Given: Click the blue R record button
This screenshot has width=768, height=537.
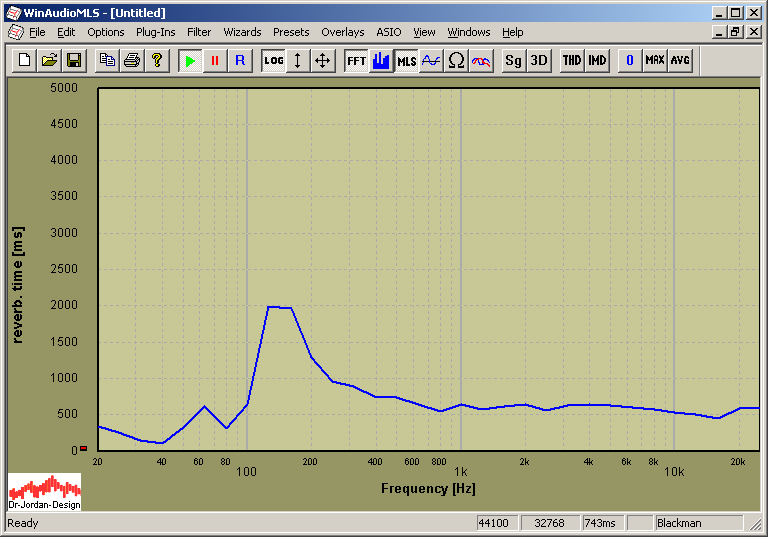Looking at the screenshot, I should [x=239, y=61].
